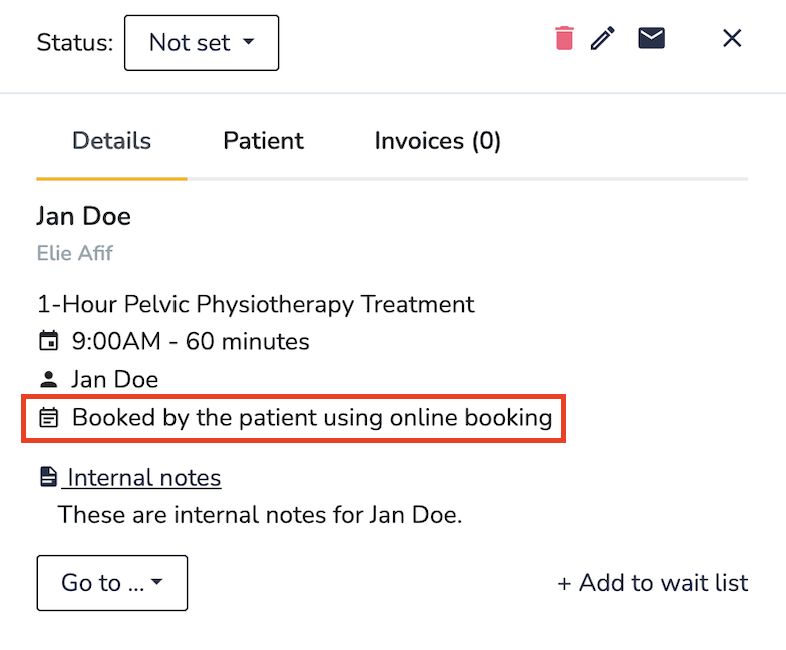Image resolution: width=786 pixels, height=650 pixels.
Task: Open the Status "Not set" dropdown
Action: 201,43
